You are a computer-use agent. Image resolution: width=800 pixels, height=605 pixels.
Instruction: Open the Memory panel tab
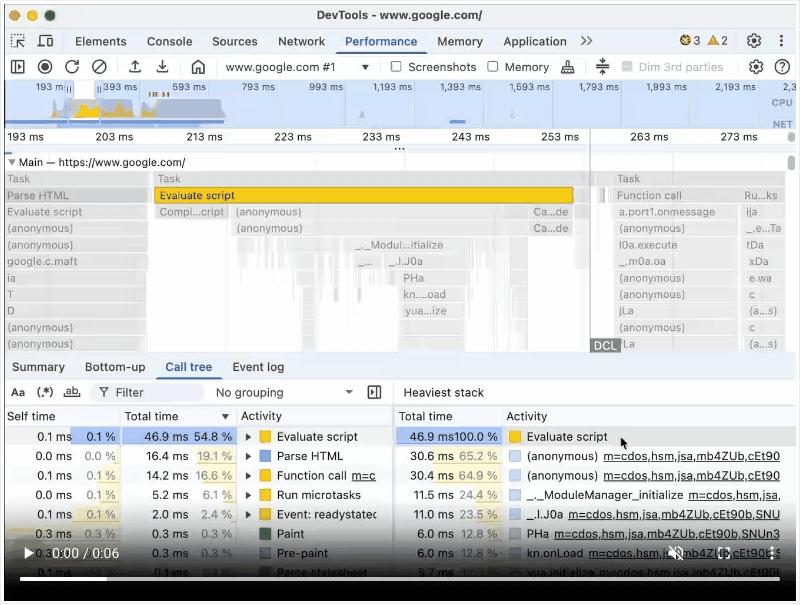click(x=459, y=42)
